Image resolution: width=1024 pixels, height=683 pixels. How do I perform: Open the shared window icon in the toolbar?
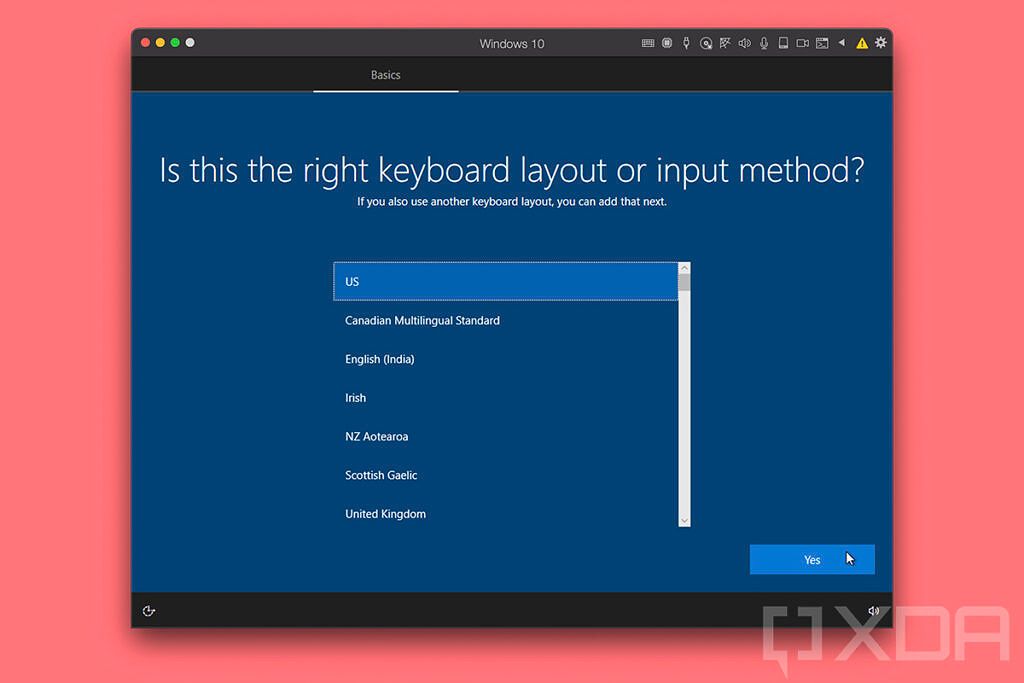pos(822,43)
